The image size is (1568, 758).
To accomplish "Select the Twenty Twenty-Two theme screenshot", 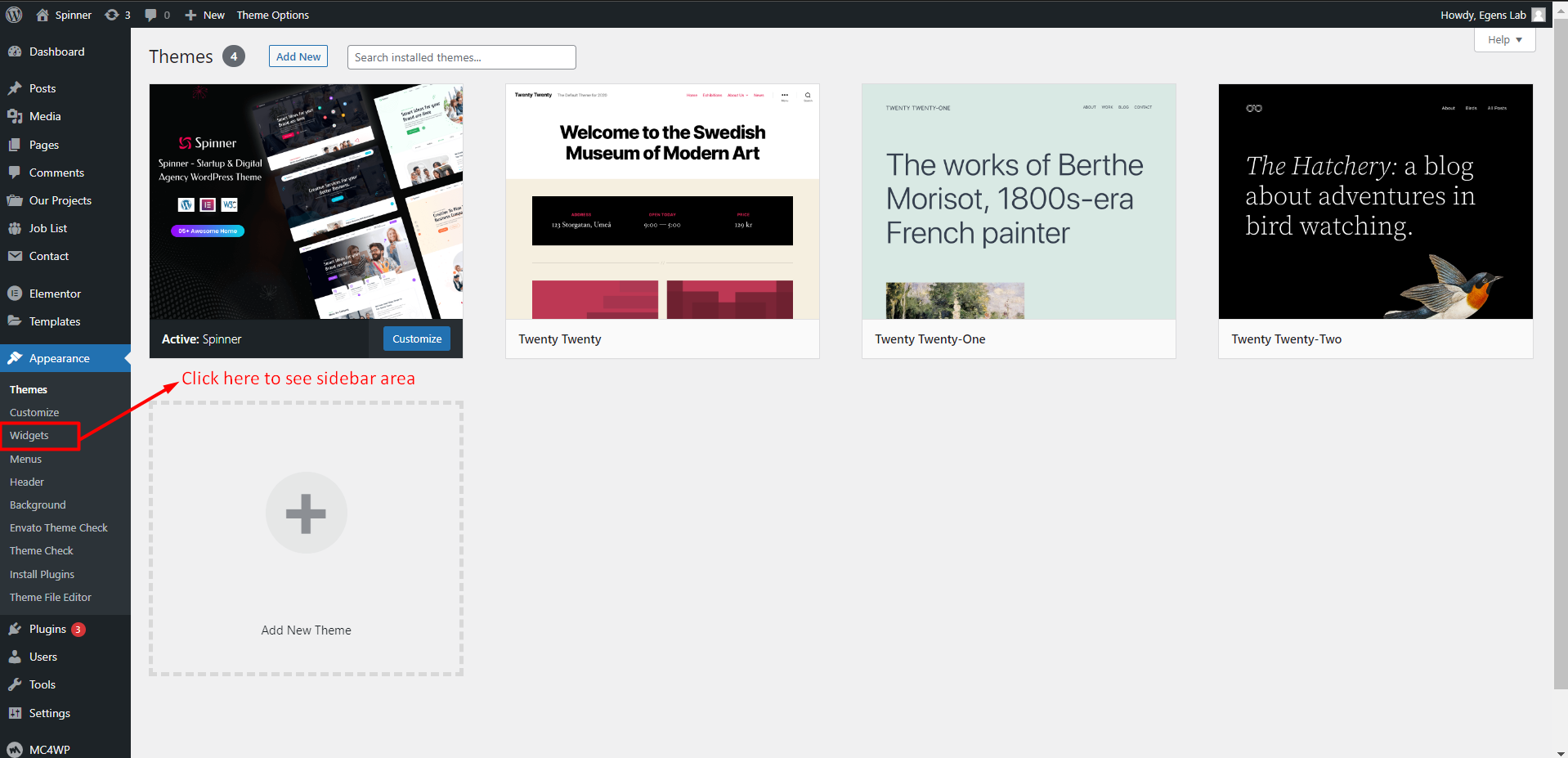I will (x=1376, y=201).
